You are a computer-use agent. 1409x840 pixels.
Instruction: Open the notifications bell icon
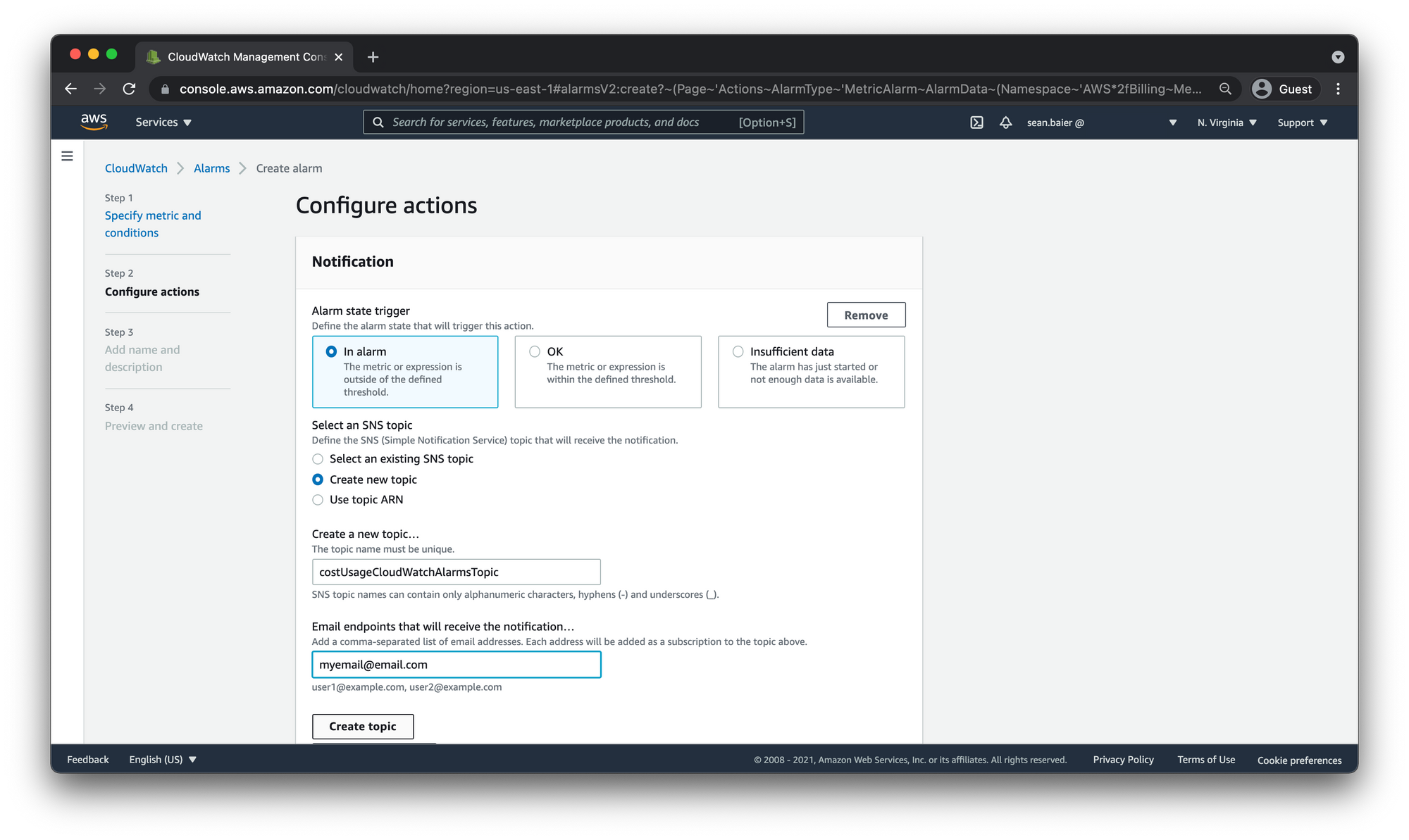1005,123
